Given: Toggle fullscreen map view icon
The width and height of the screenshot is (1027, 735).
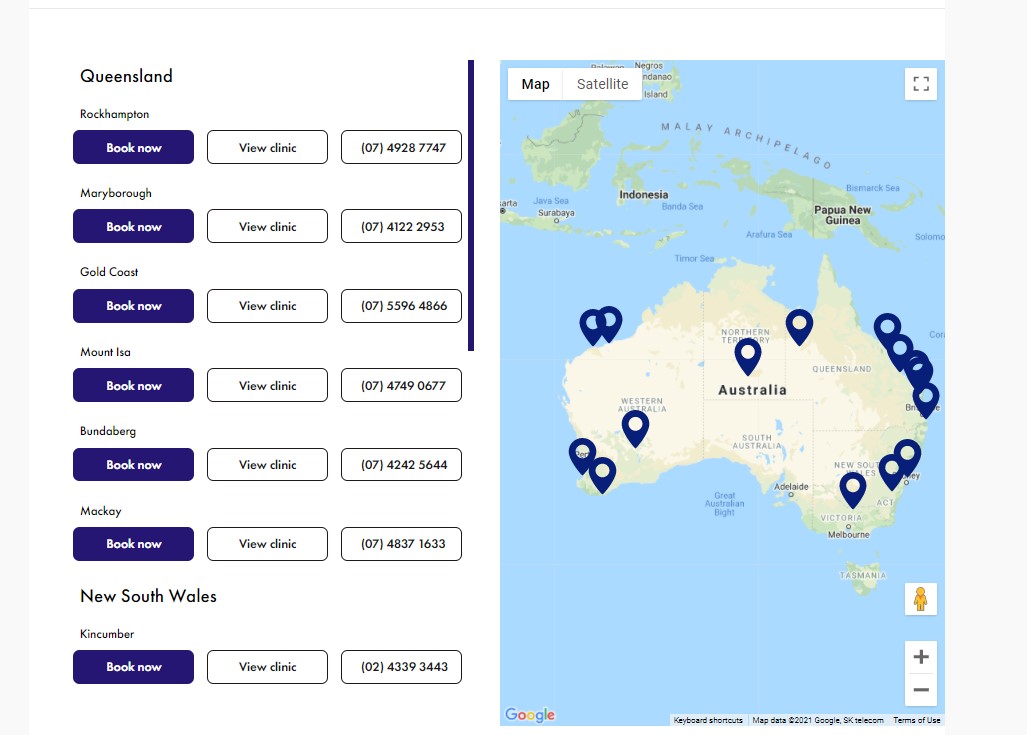Looking at the screenshot, I should [921, 84].
